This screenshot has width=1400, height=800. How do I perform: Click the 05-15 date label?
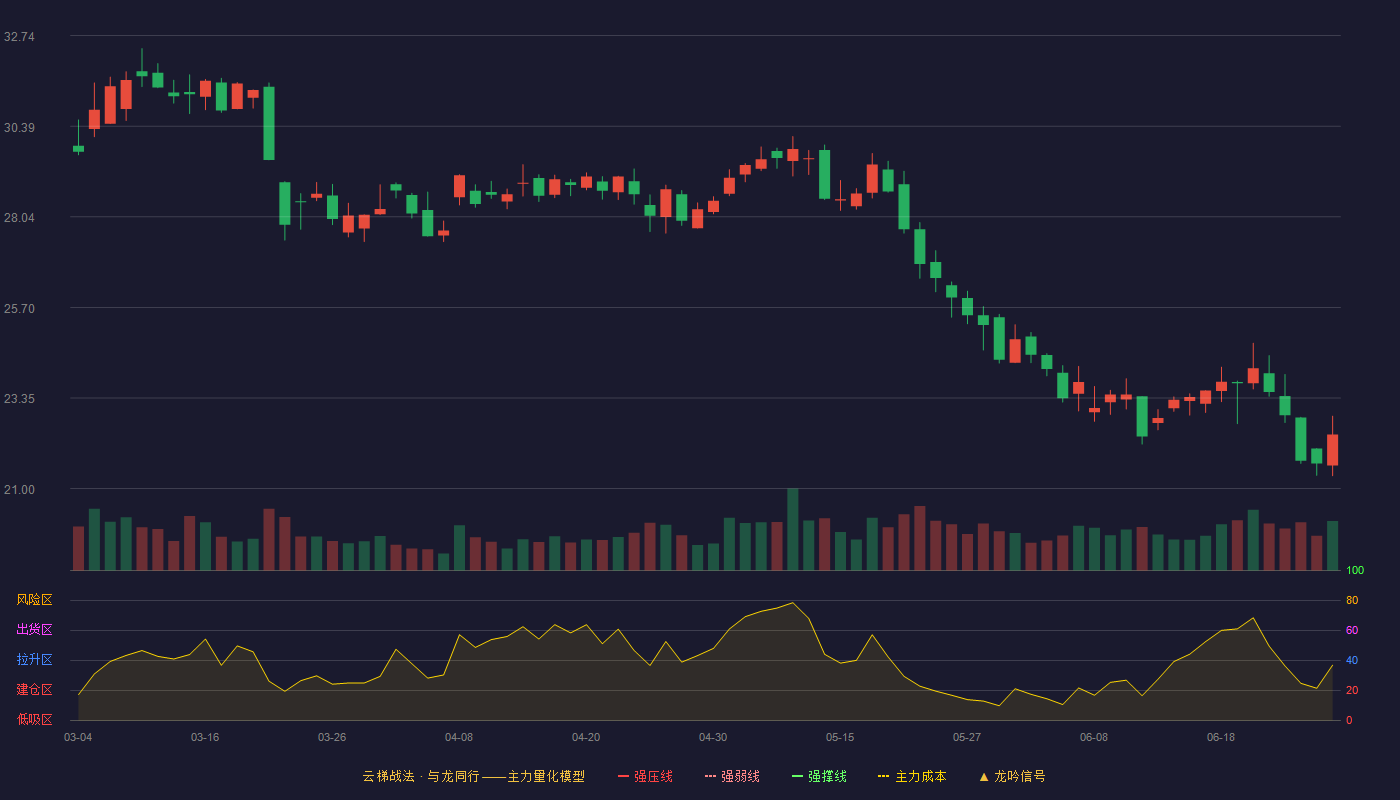click(840, 737)
